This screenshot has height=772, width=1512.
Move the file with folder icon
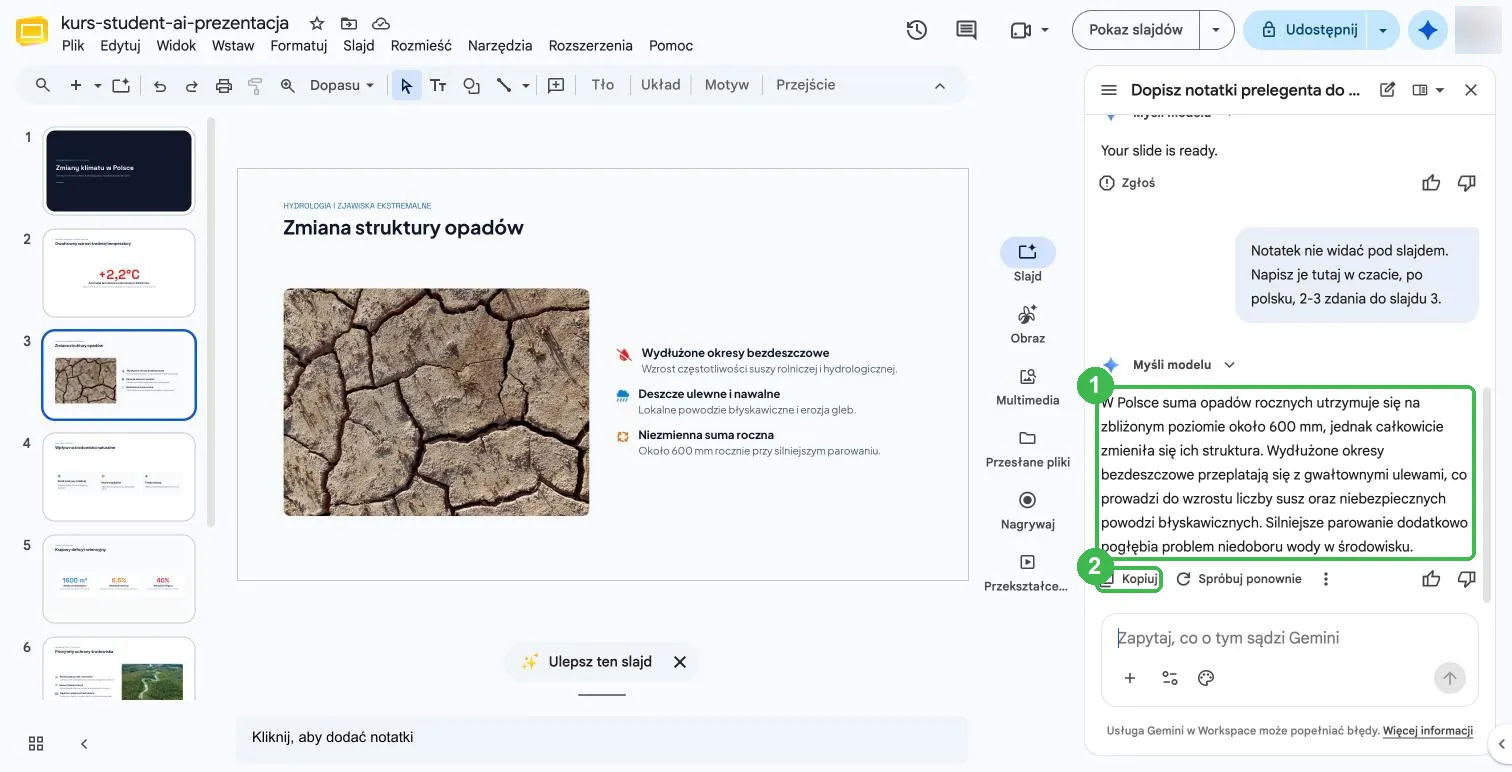pos(348,23)
